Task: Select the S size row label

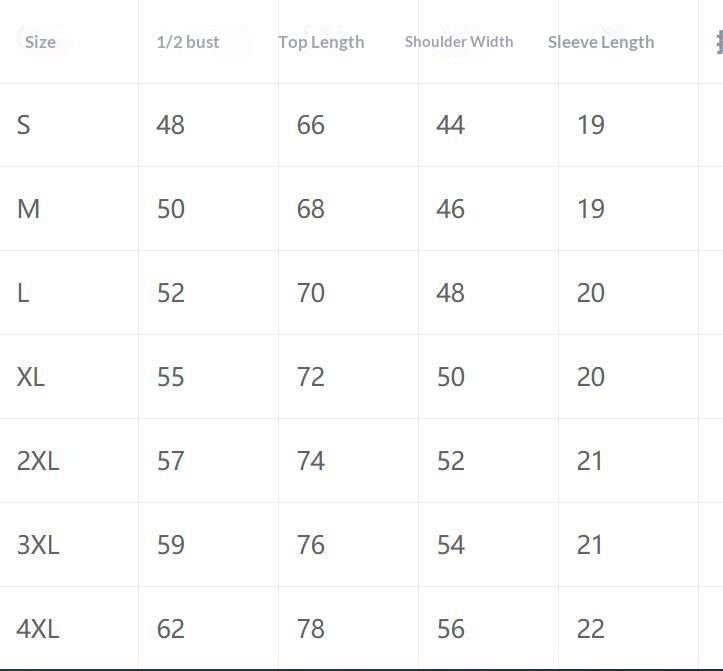Action: [24, 125]
